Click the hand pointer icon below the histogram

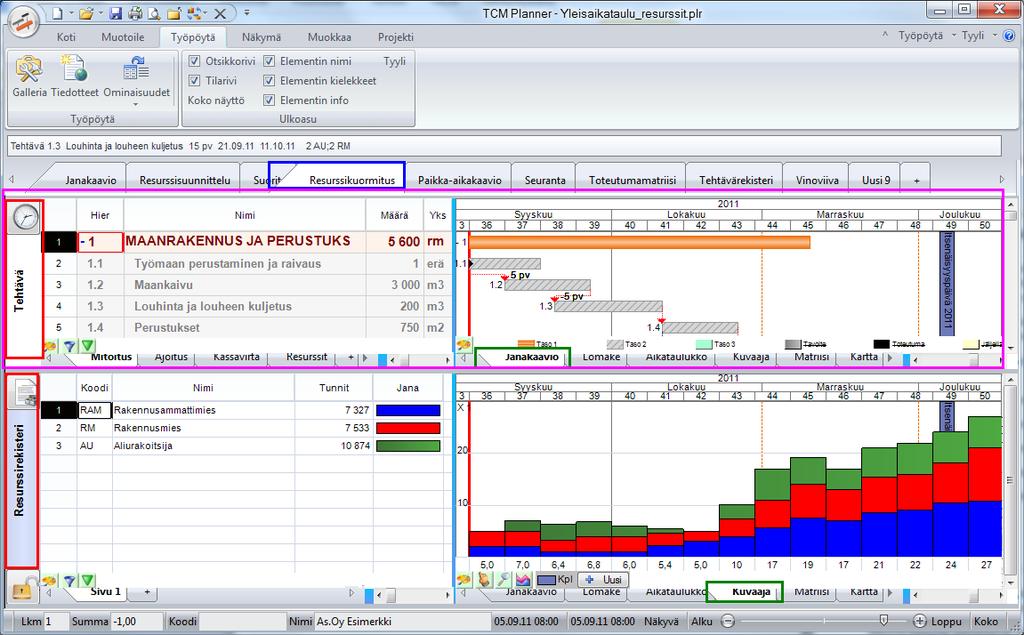pos(483,579)
